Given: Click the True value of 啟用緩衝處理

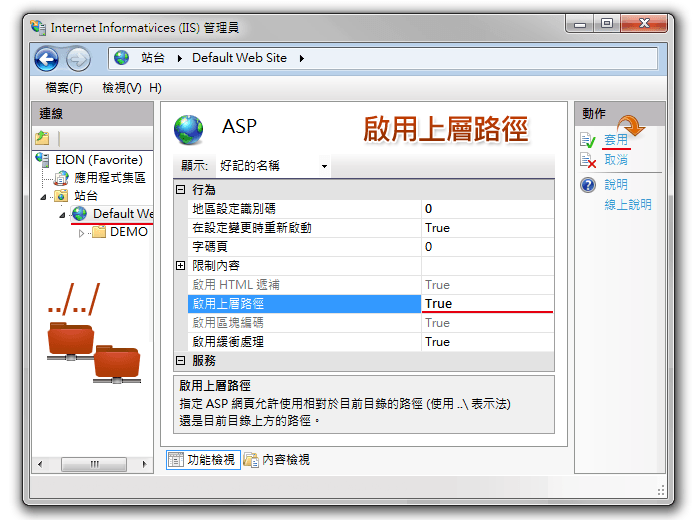Looking at the screenshot, I should [x=488, y=342].
